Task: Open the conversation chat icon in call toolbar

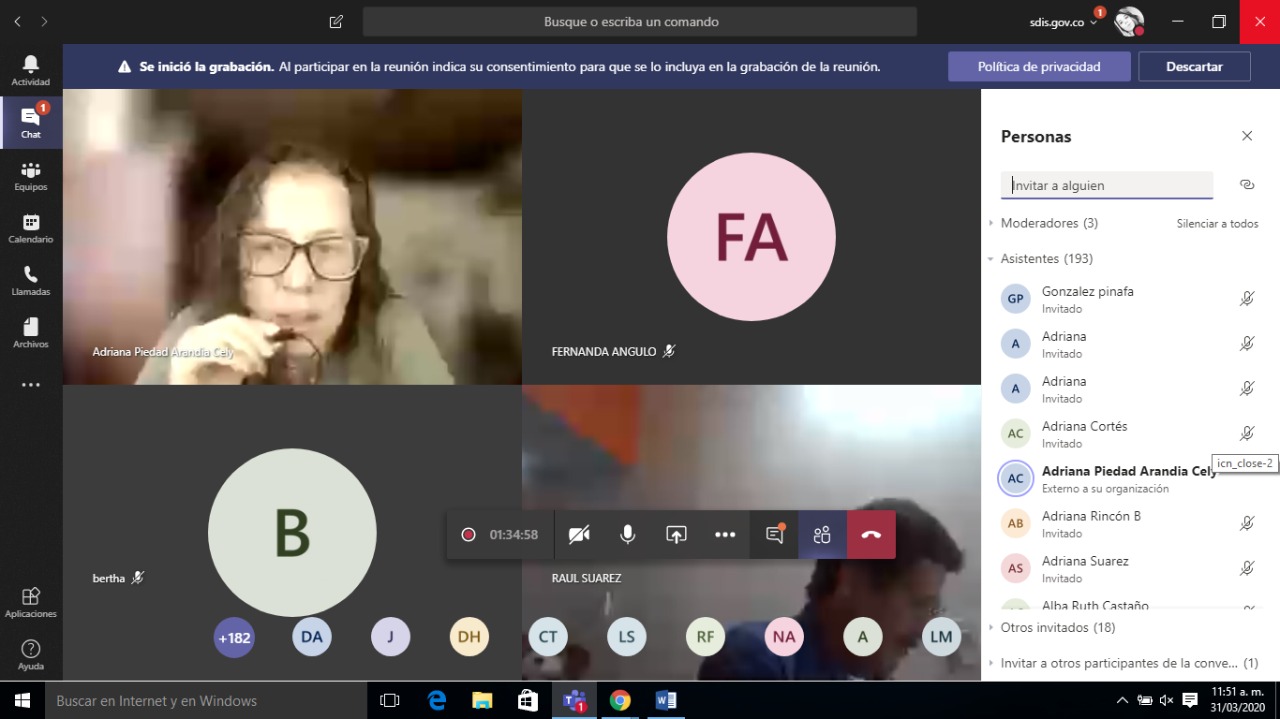Action: pyautogui.click(x=774, y=535)
